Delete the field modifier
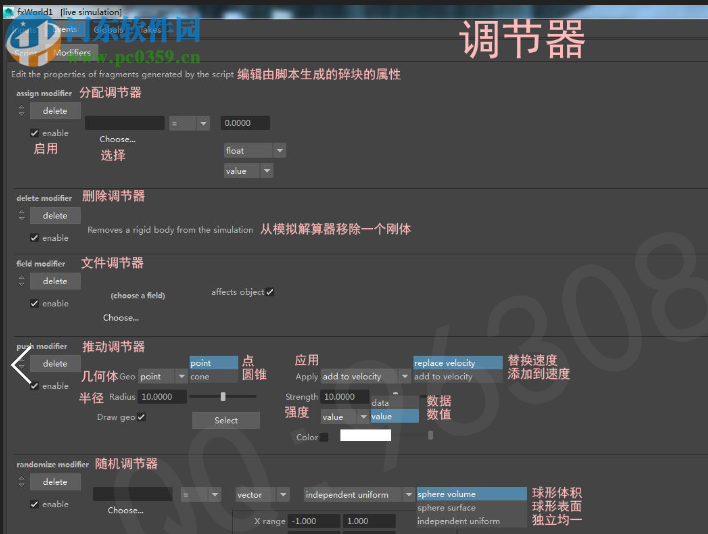Screen dimensions: 708x534 coord(55,281)
